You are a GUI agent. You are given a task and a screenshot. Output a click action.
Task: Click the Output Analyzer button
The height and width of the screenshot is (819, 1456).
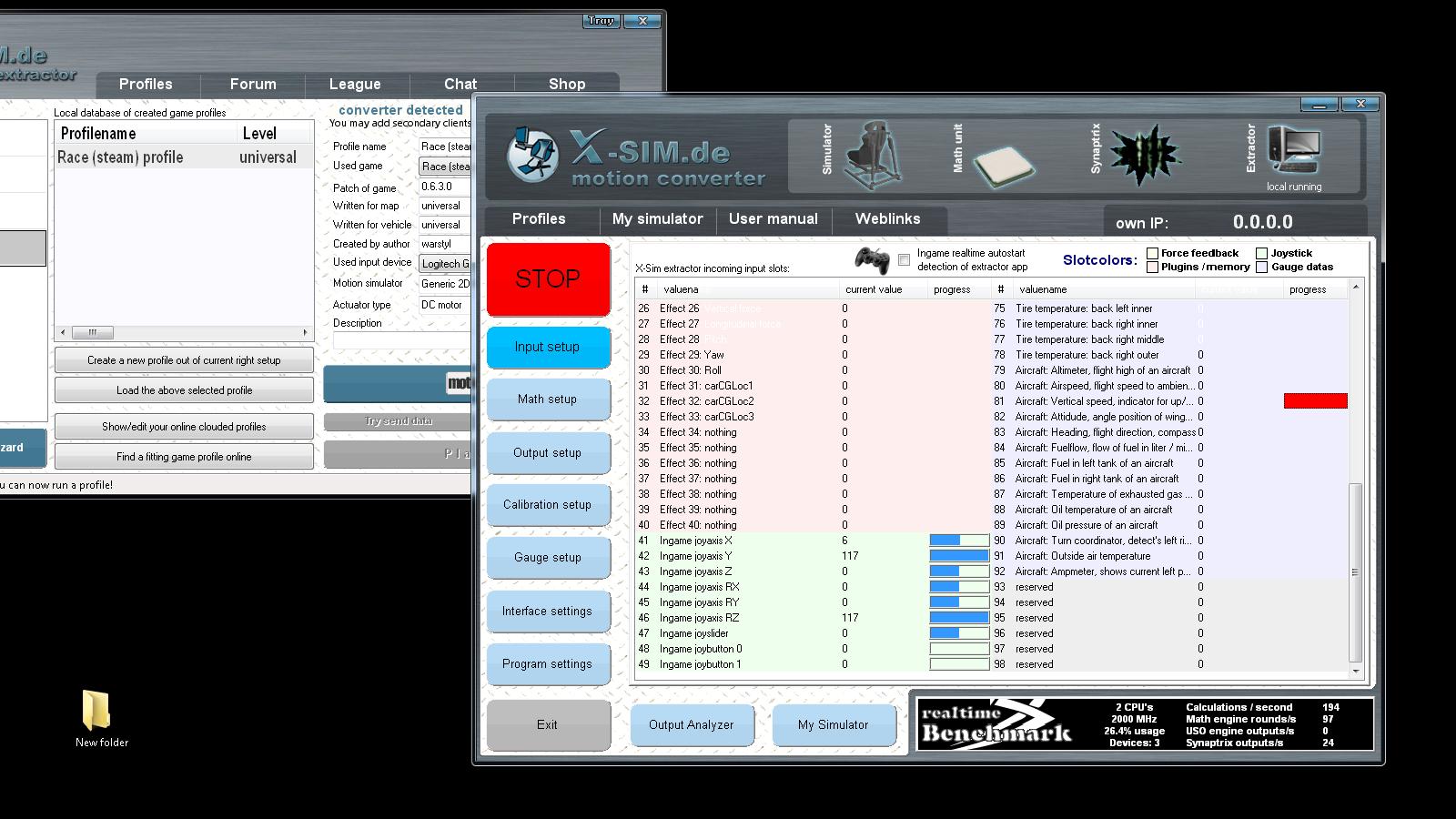tap(691, 725)
